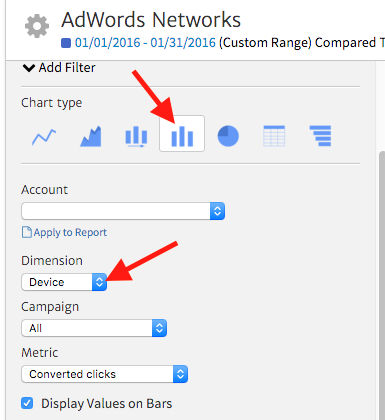The width and height of the screenshot is (385, 420).
Task: Open the 01/01/2016 - 01/31/2016 date range
Action: pos(145,43)
